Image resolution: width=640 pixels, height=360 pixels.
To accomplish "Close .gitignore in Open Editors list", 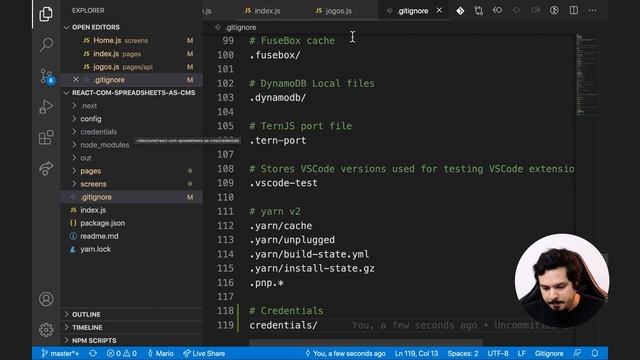I will [x=76, y=80].
